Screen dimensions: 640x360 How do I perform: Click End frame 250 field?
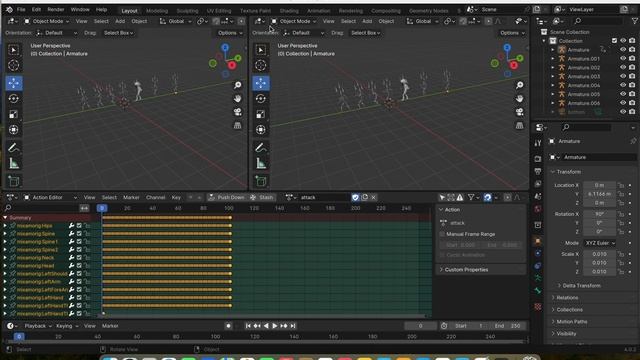508,326
